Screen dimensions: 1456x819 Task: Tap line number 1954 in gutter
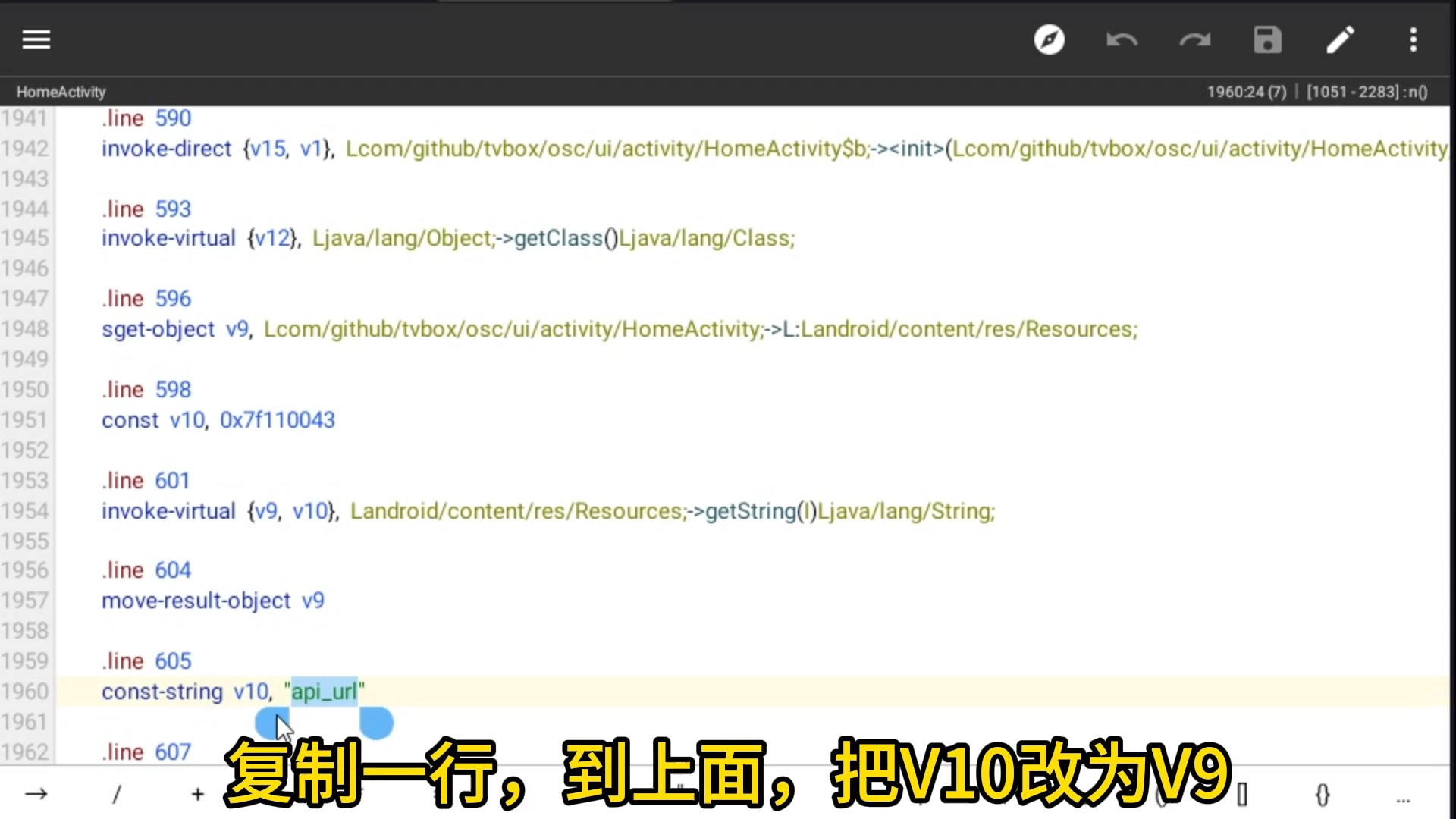(25, 511)
